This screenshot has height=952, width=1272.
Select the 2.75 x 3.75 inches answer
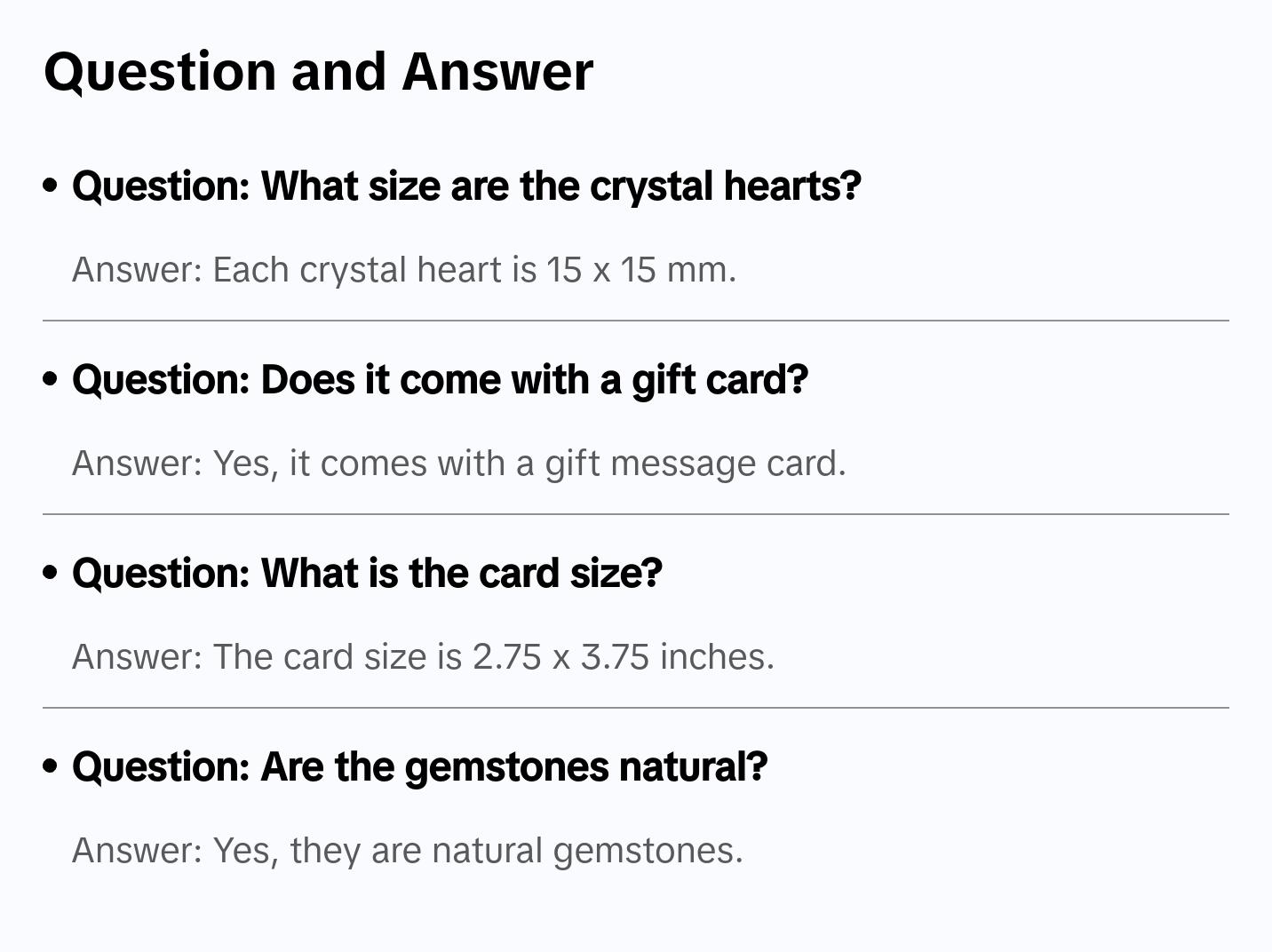click(x=423, y=657)
